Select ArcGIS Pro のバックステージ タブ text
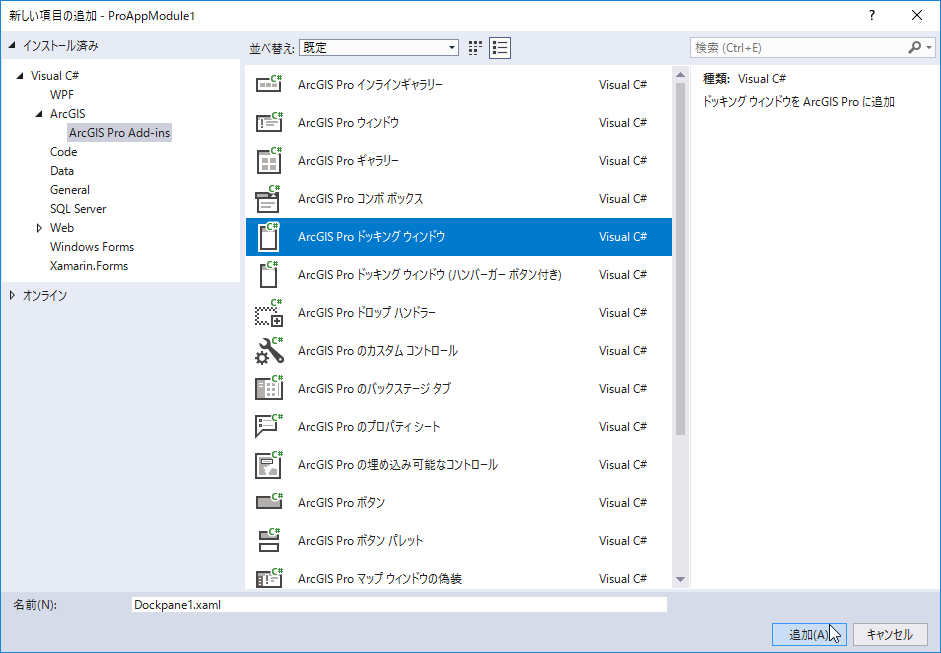 click(374, 389)
